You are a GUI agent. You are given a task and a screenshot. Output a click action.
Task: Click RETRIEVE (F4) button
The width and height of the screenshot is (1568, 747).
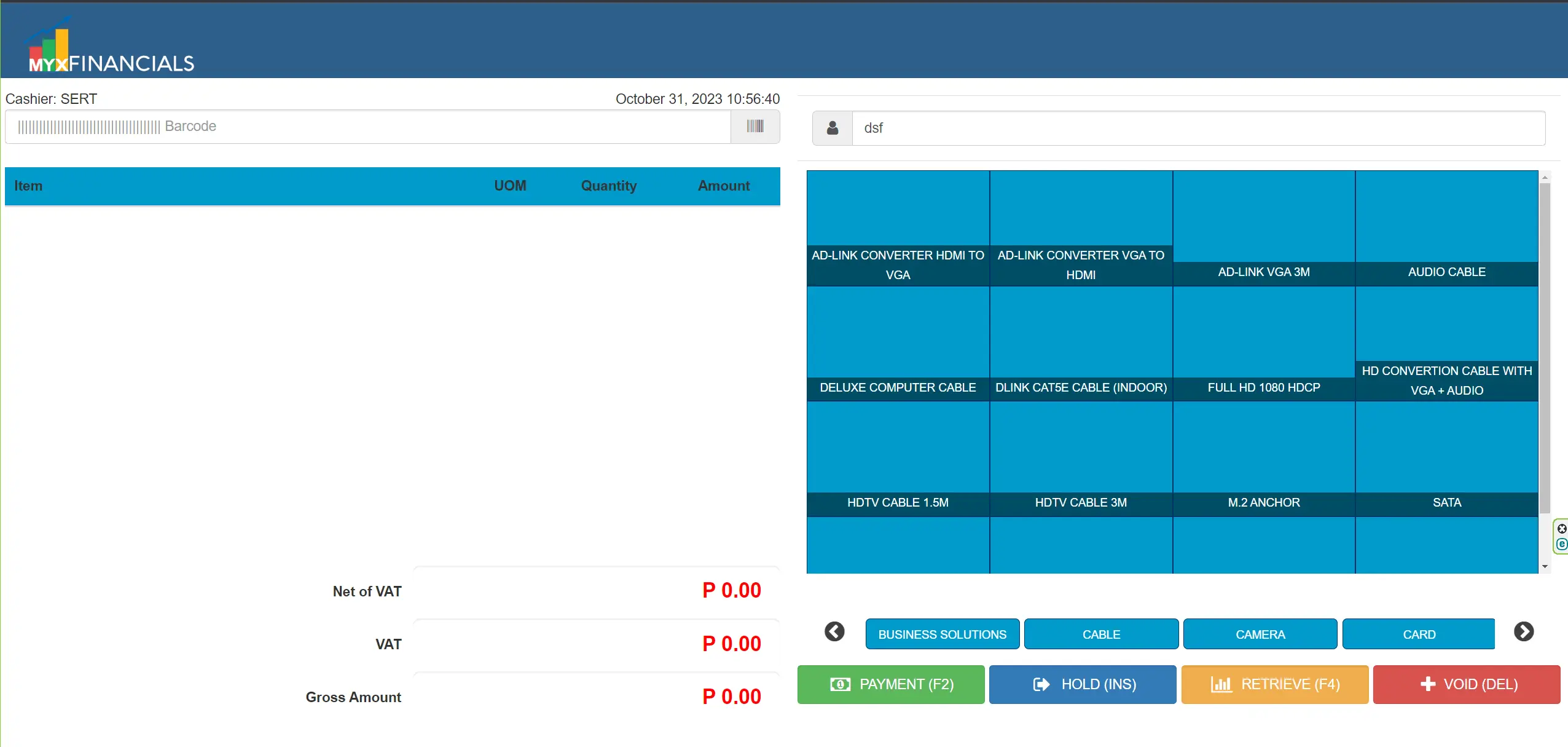(x=1274, y=684)
